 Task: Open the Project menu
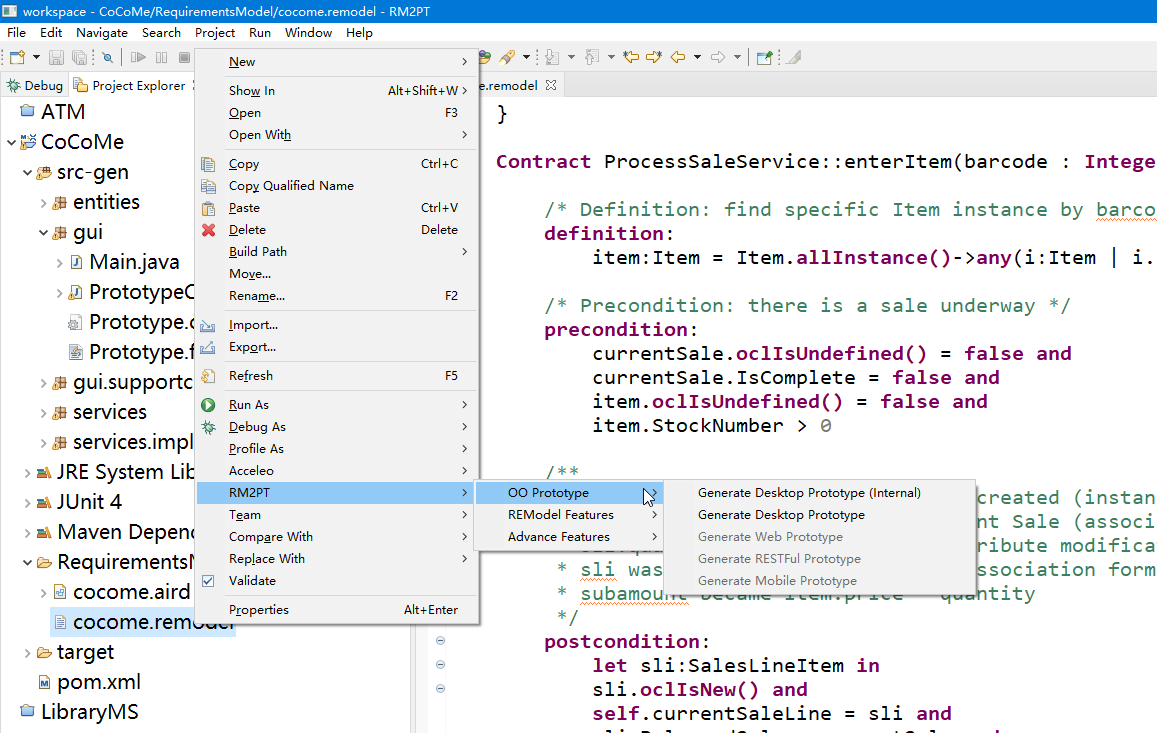pyautogui.click(x=215, y=32)
